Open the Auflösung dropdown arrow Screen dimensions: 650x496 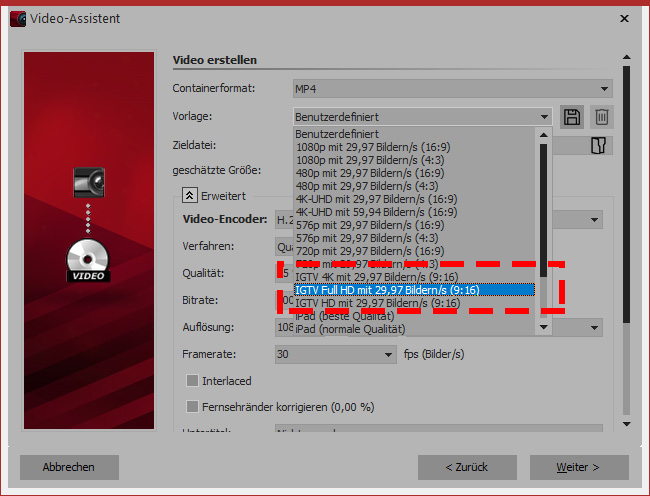pos(594,327)
